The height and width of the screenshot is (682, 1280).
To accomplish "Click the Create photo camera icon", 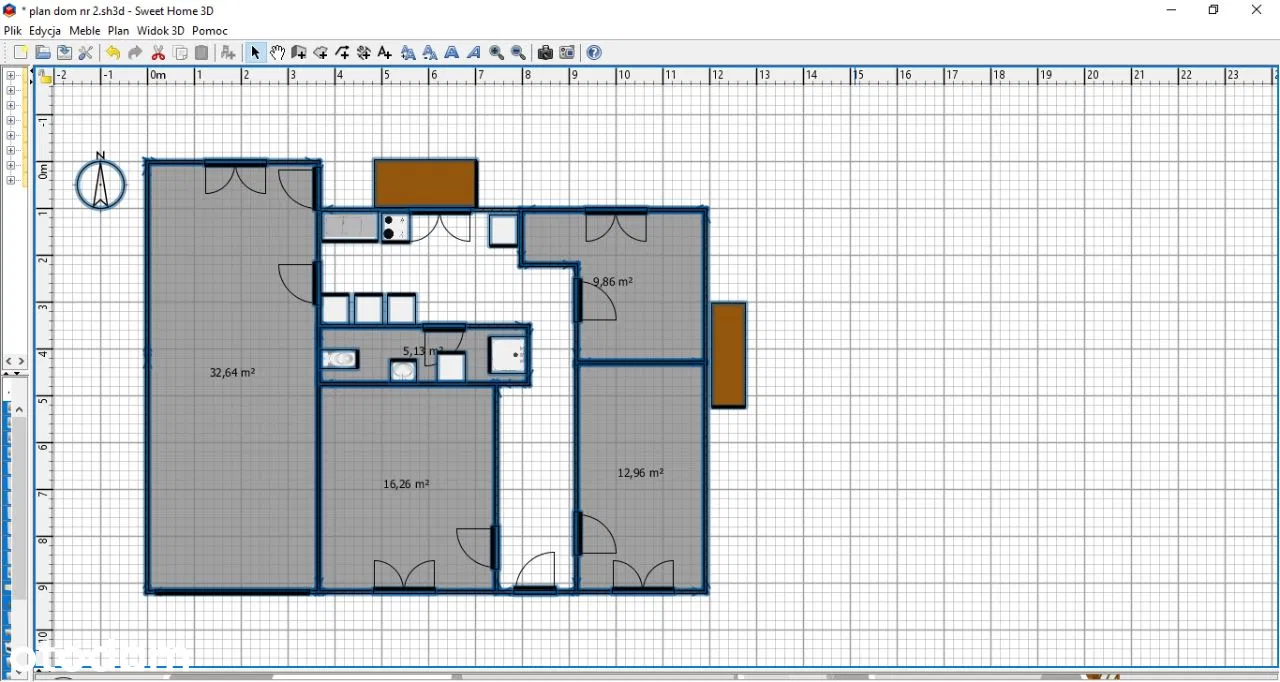I will (x=545, y=53).
